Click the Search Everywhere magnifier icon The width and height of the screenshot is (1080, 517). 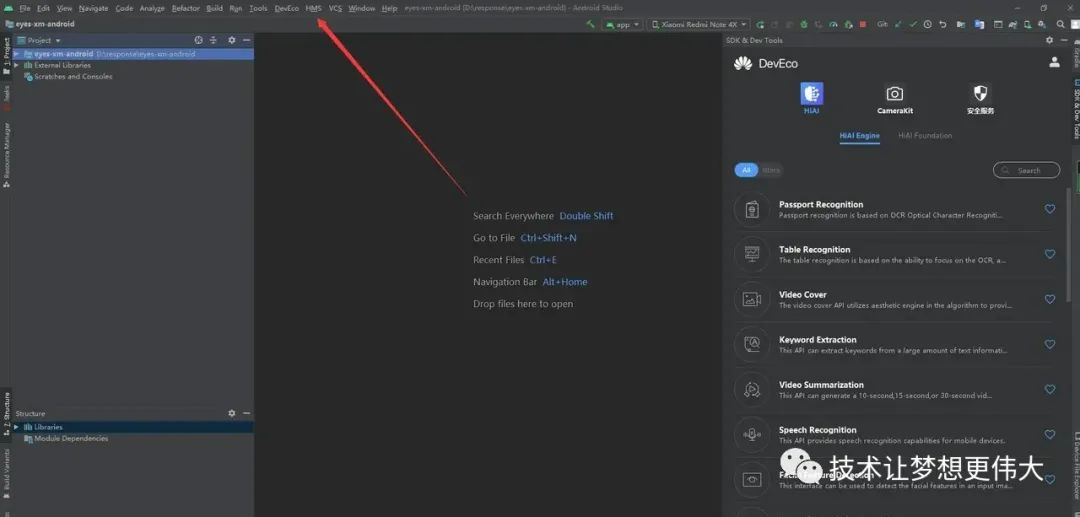coord(1059,24)
